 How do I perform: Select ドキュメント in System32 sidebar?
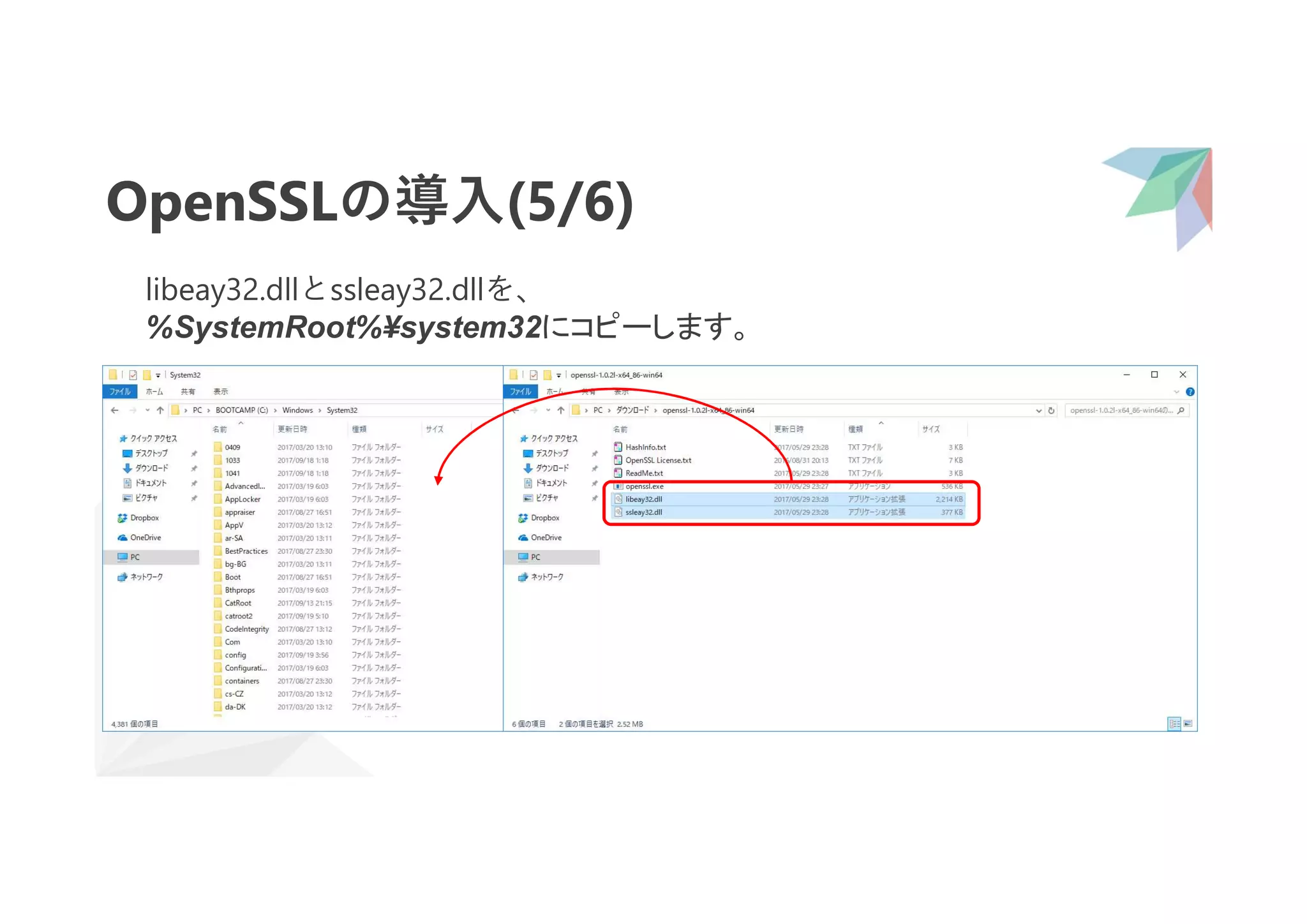coord(145,483)
